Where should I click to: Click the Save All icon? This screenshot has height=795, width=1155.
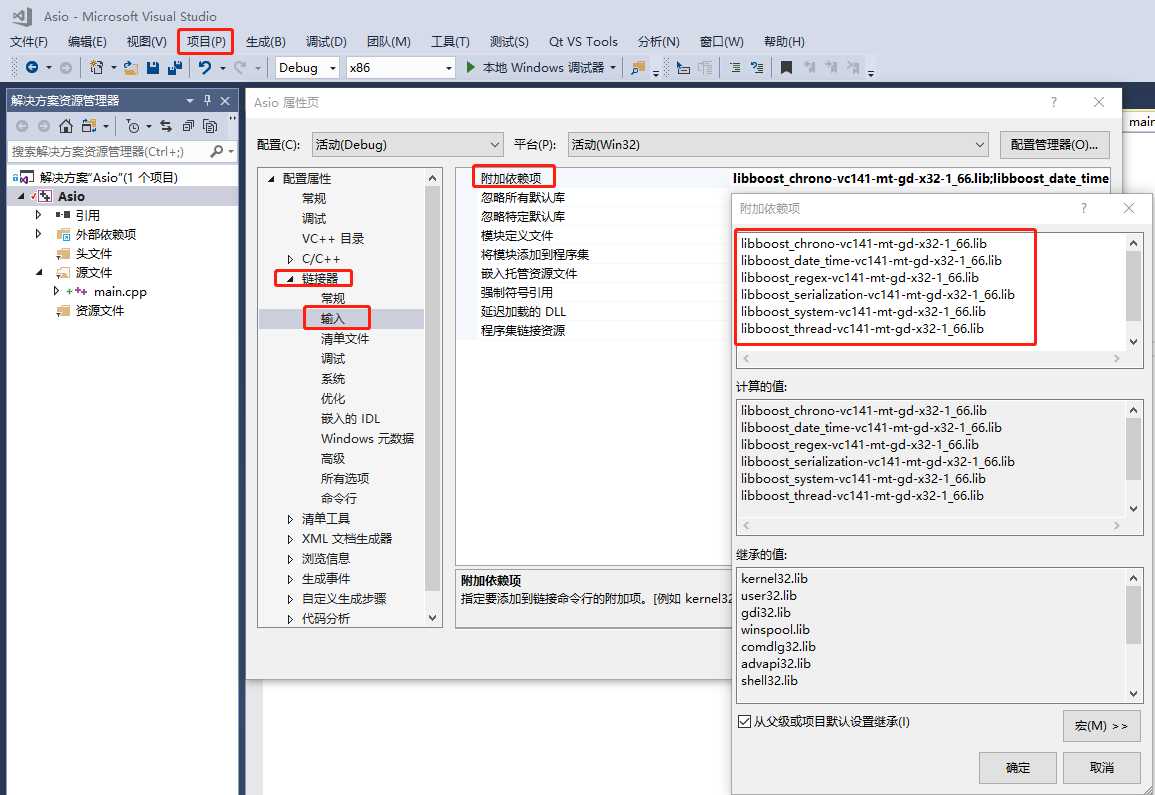tap(175, 68)
